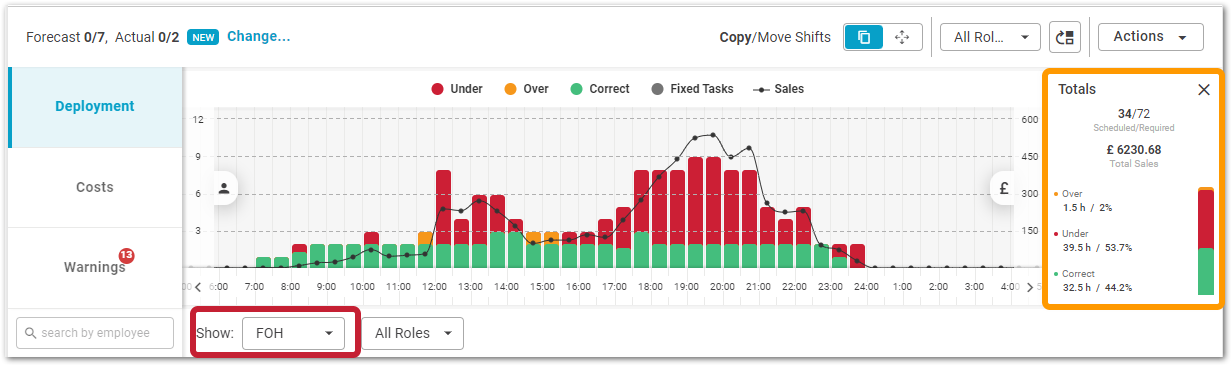The height and width of the screenshot is (366, 1232).
Task: Open the Show FOH dropdown
Action: pos(293,333)
